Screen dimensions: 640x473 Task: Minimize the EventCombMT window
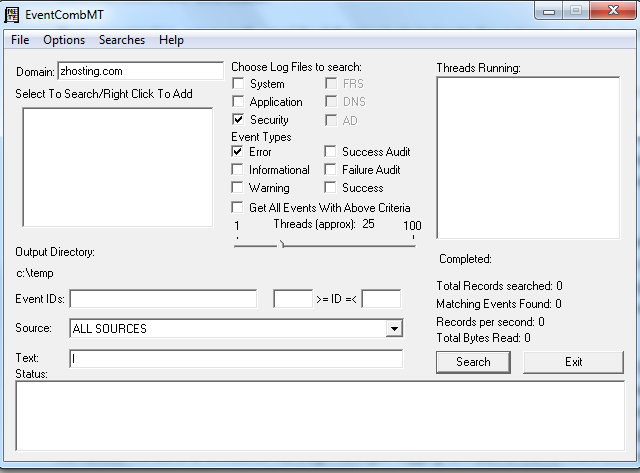pos(549,11)
